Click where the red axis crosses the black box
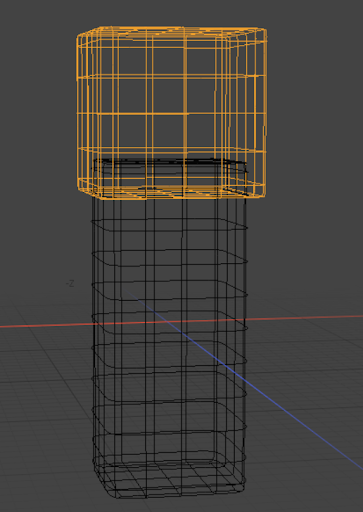The image size is (363, 512). pyautogui.click(x=169, y=322)
